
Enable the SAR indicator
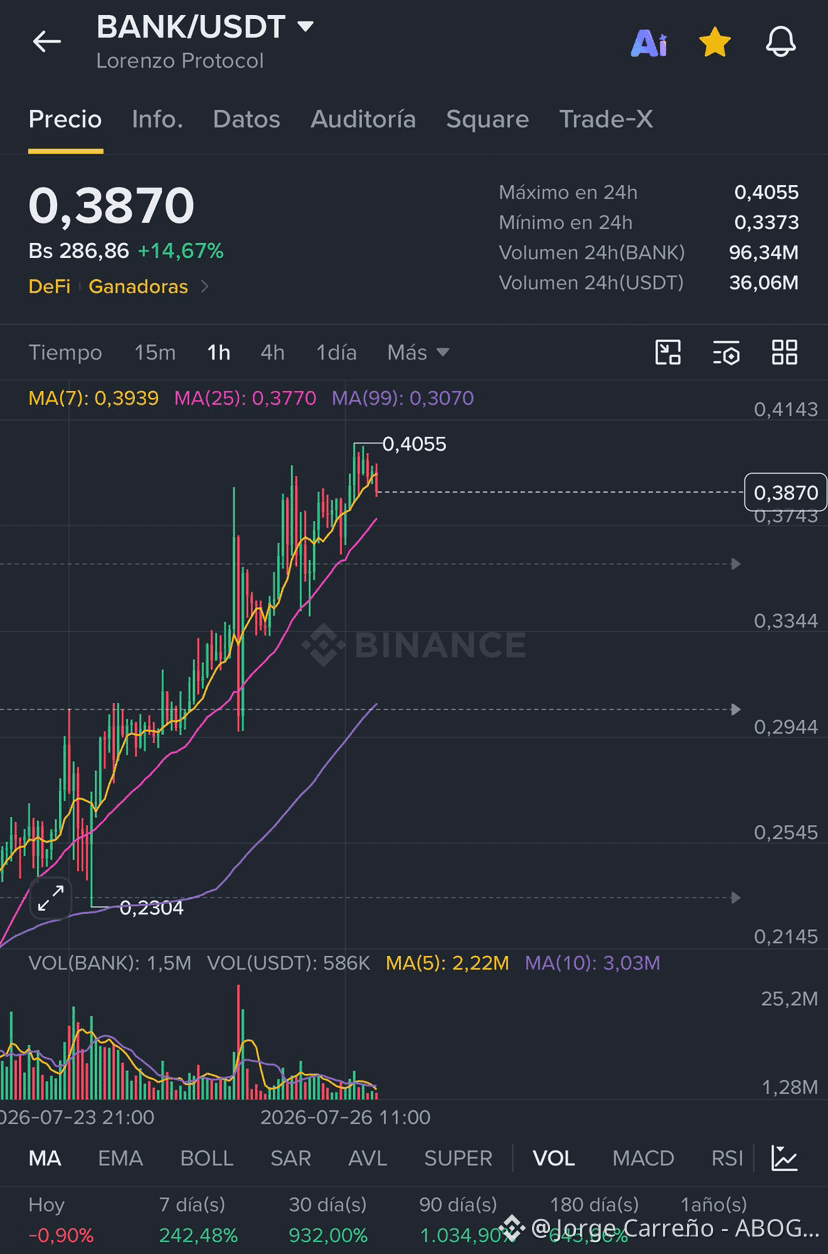coord(291,1158)
